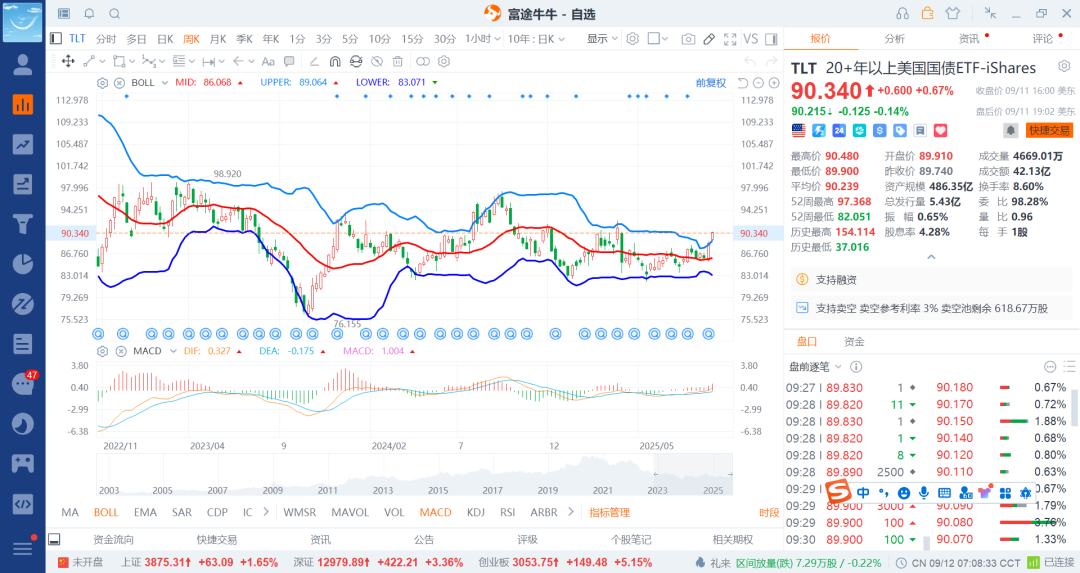This screenshot has width=1080, height=573.
Task: Switch to the 资金 tab
Action: [854, 342]
